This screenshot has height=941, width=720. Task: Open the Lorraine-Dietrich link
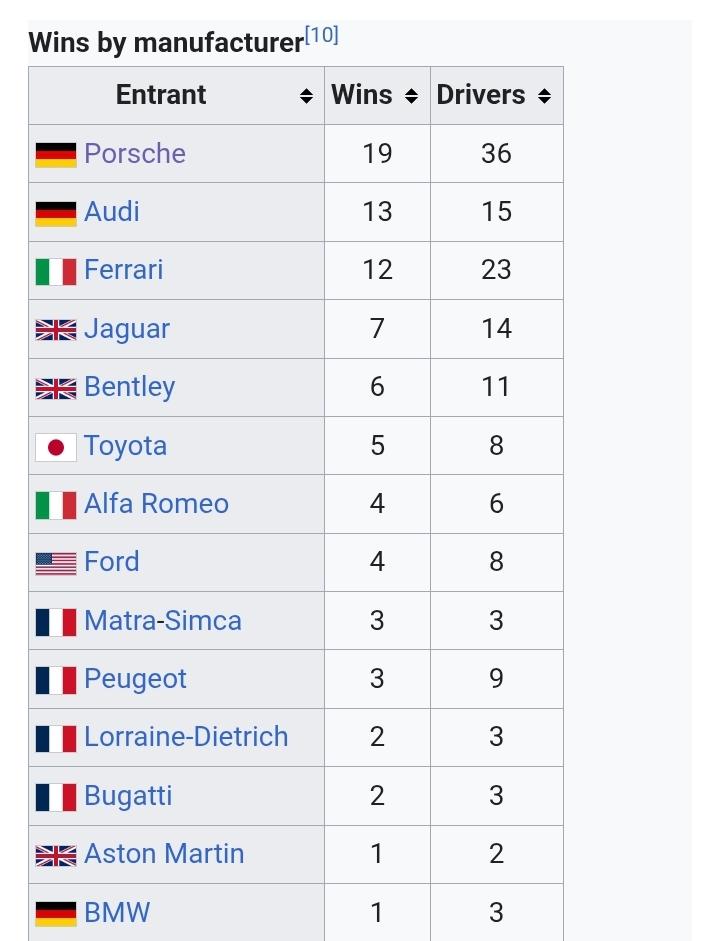tap(187, 737)
